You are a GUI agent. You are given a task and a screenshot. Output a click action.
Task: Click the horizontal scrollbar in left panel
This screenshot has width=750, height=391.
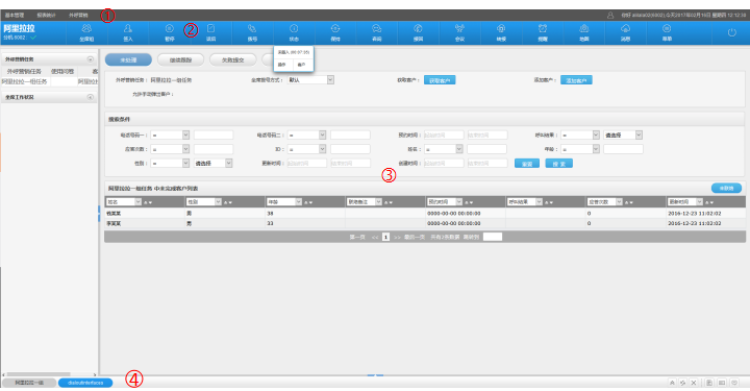pos(39,374)
